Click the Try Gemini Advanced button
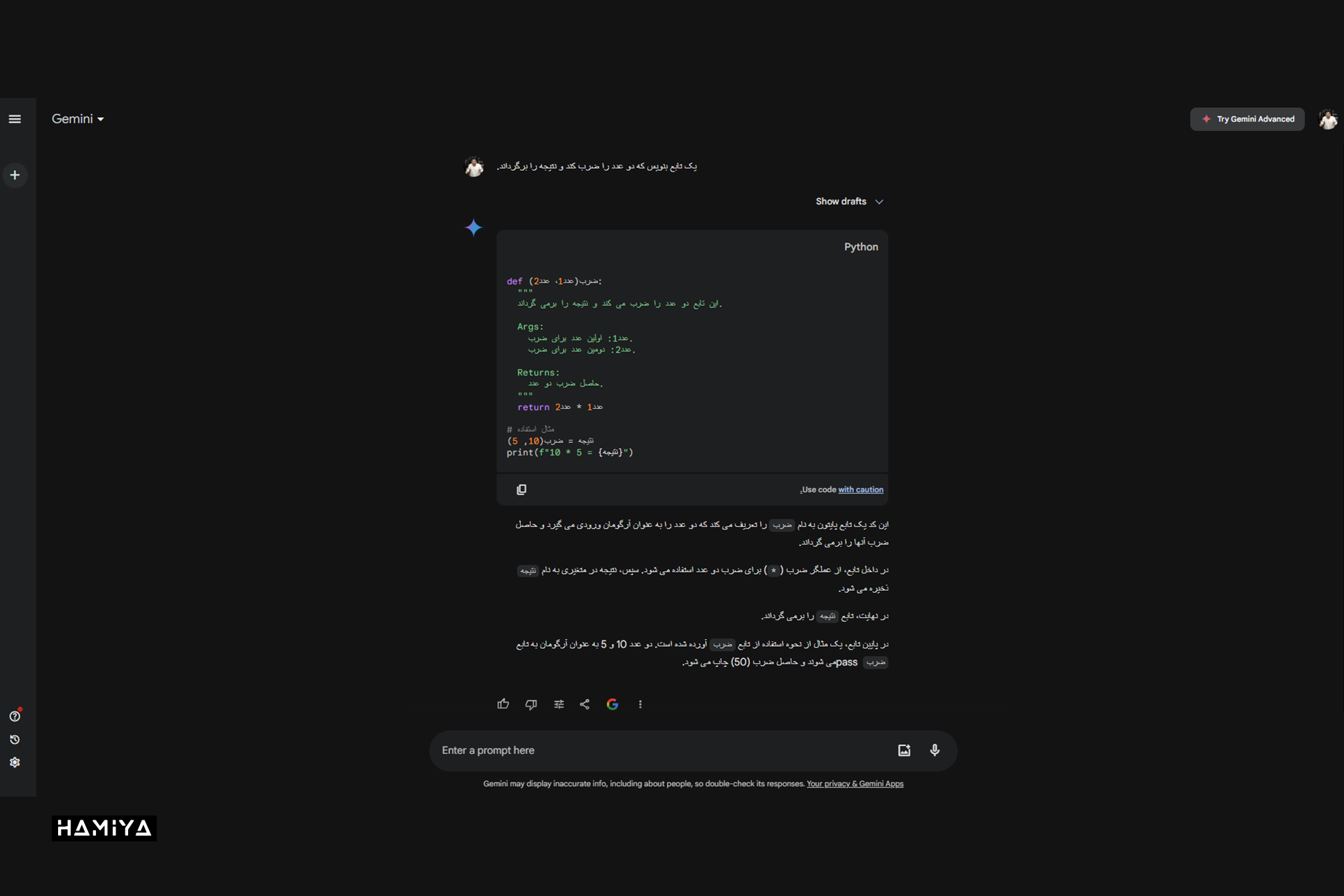 pos(1247,119)
